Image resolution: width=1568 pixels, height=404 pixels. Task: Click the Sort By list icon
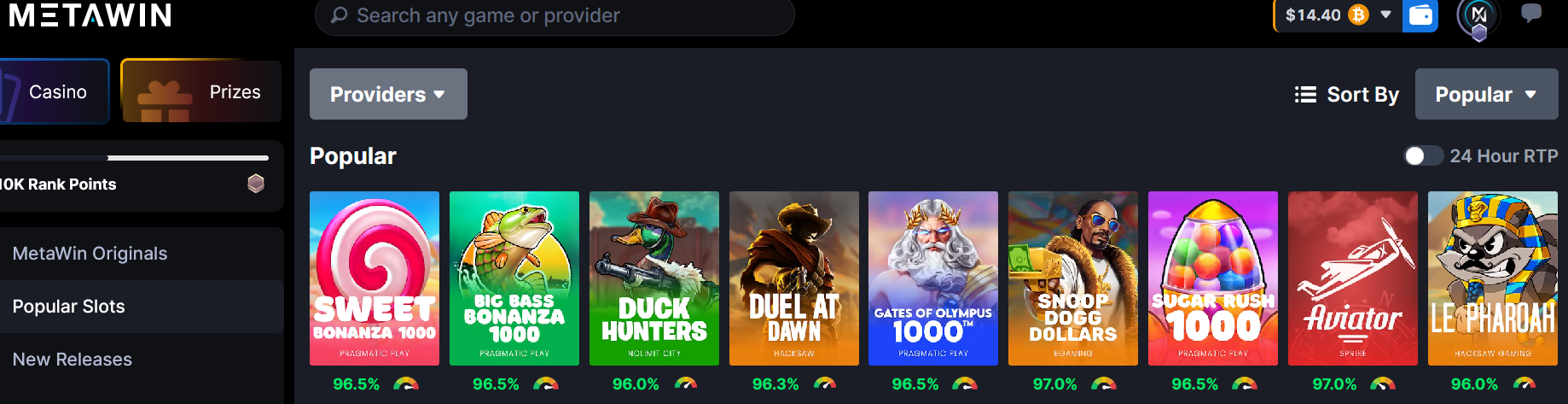(1305, 94)
